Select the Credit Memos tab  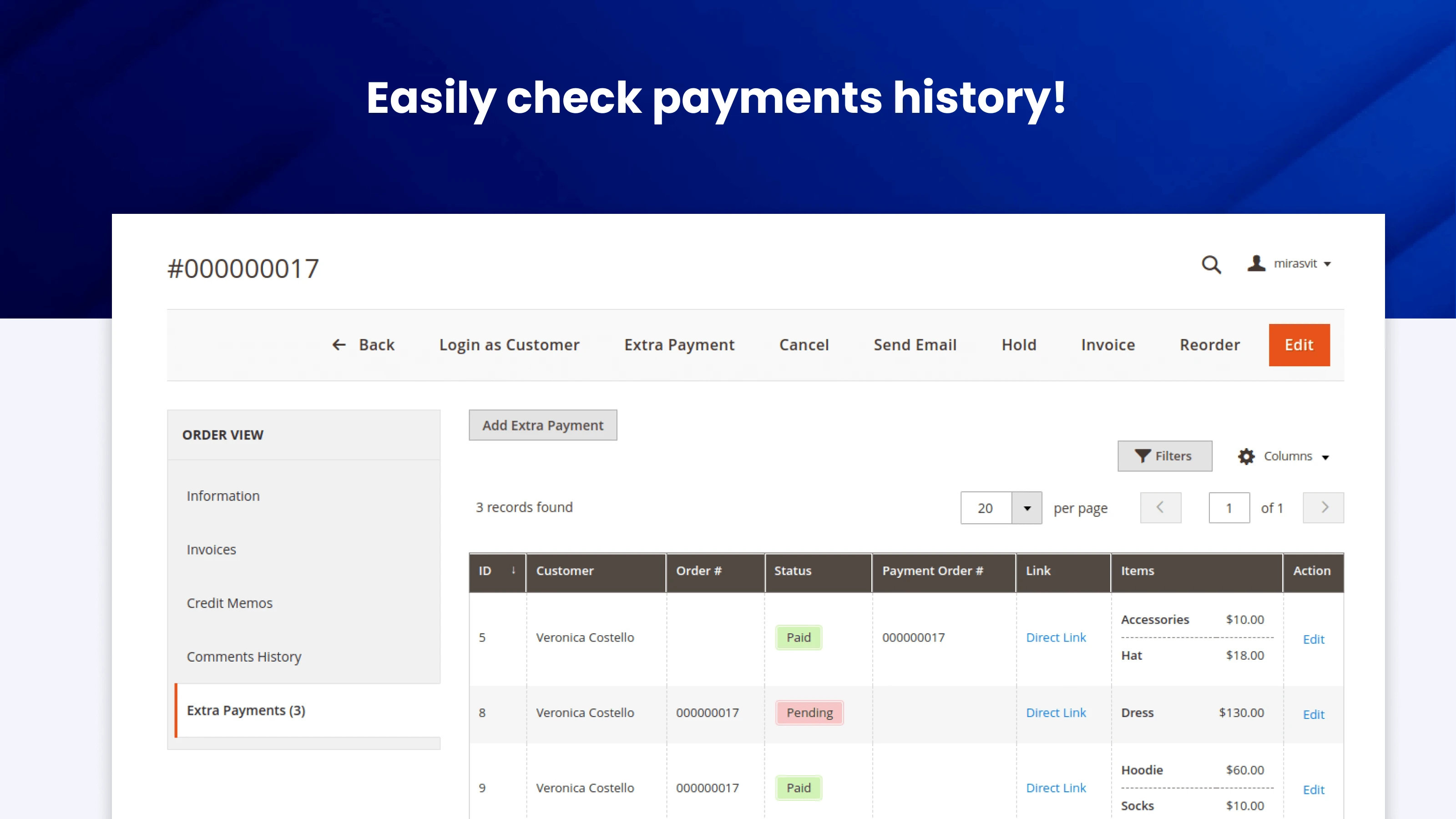(229, 603)
